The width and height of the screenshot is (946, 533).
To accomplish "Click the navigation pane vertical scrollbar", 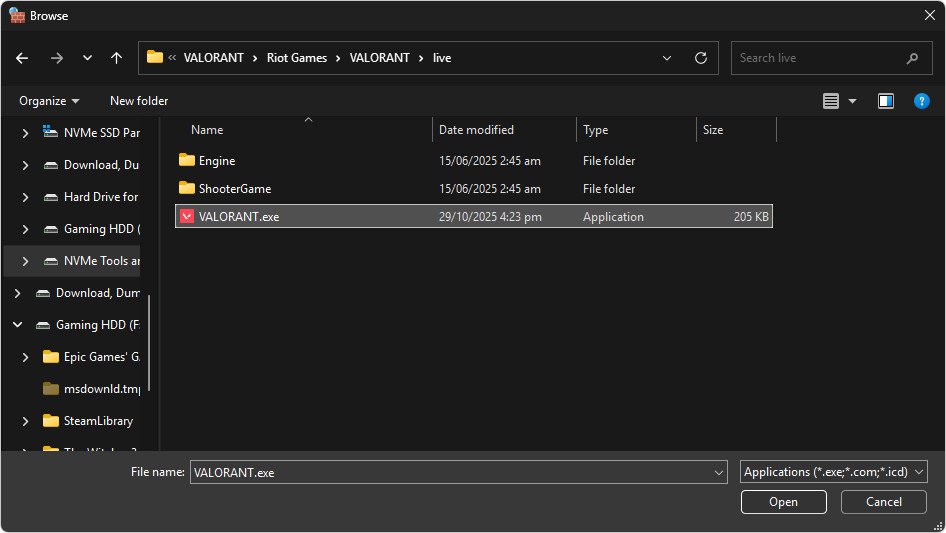I will pyautogui.click(x=149, y=342).
